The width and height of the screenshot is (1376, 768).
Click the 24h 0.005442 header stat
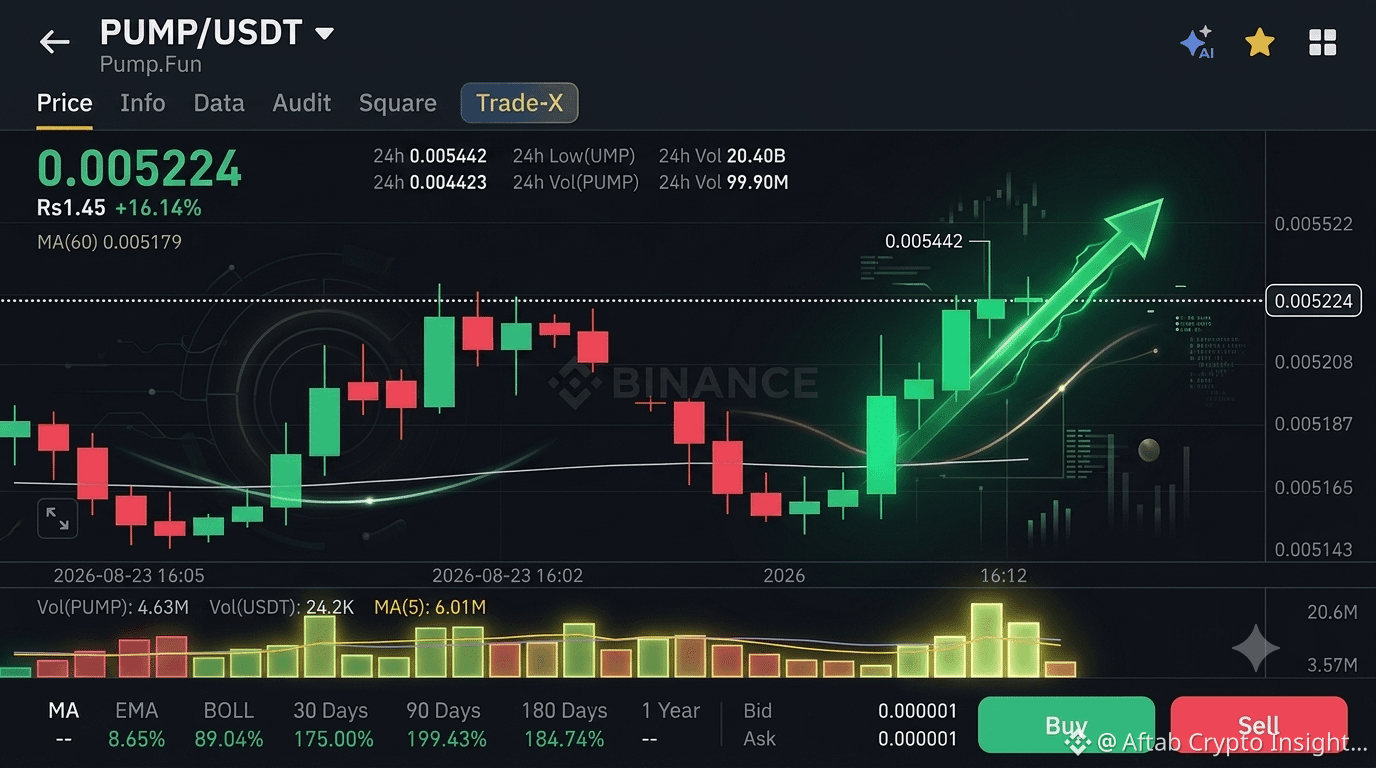click(x=430, y=156)
